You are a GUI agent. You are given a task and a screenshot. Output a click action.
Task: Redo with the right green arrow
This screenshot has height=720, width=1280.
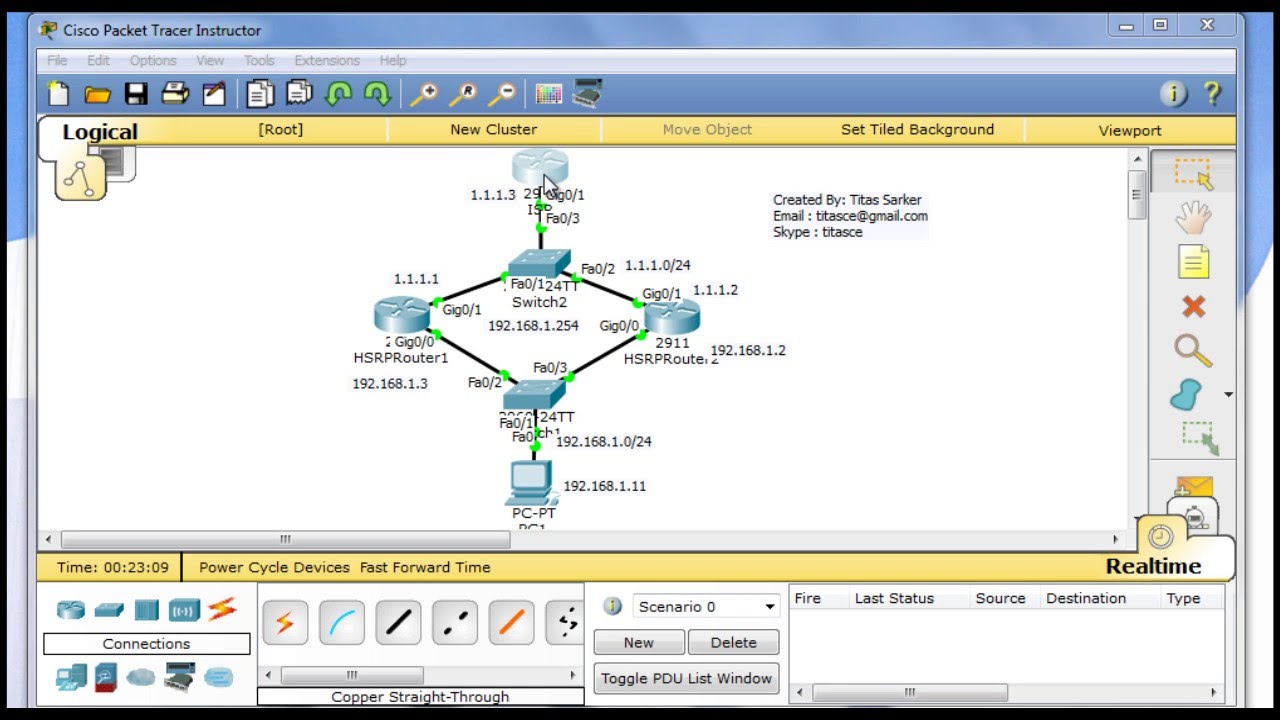click(377, 94)
